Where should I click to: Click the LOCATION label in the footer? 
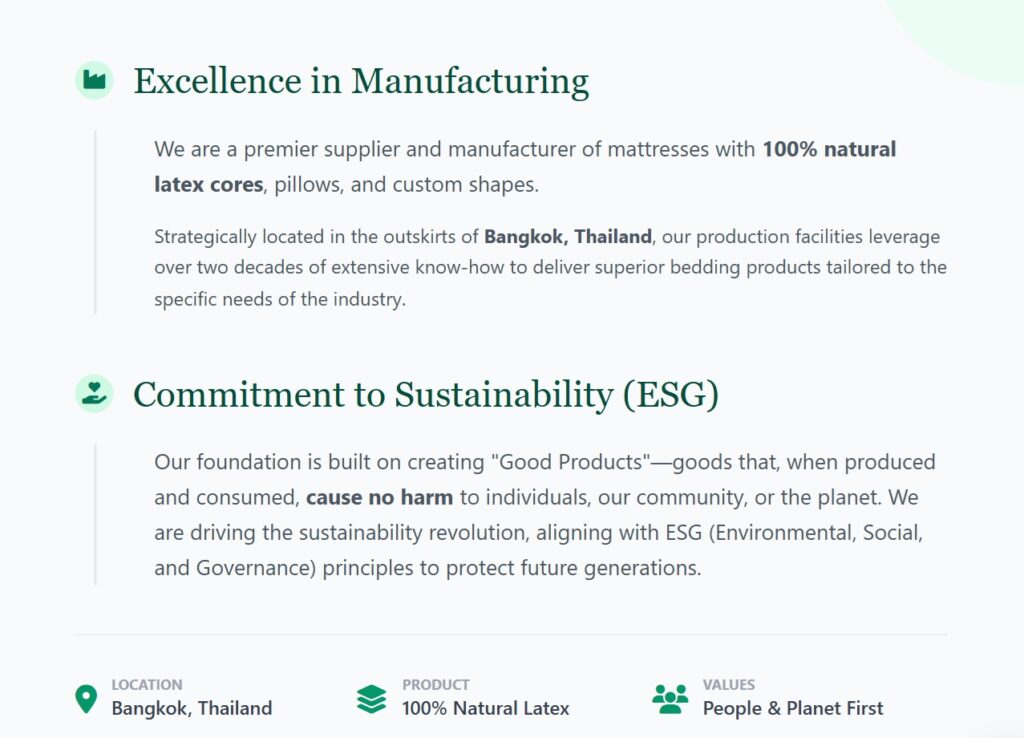pyautogui.click(x=147, y=685)
